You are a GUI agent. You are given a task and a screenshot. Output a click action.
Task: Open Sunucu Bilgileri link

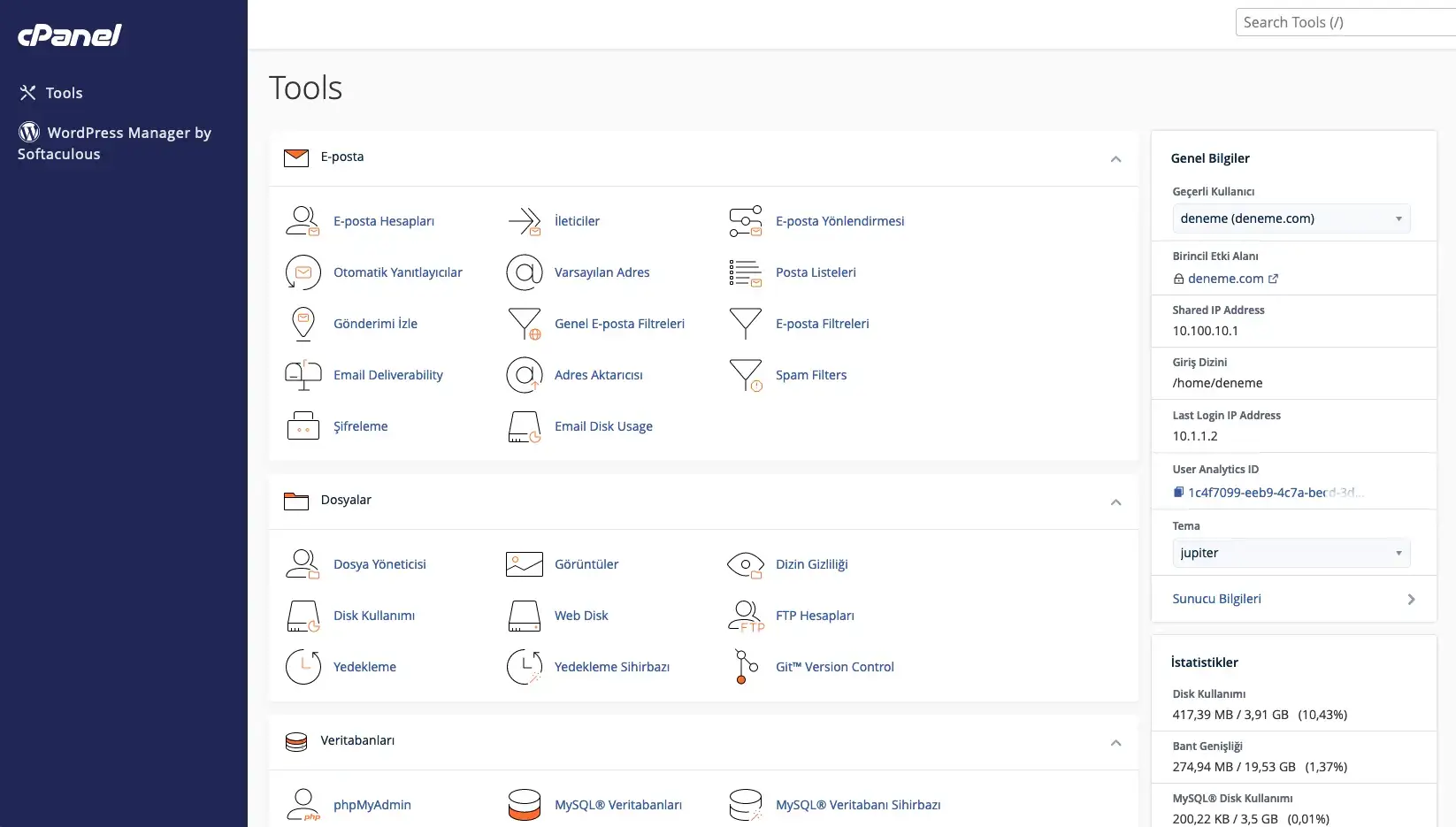point(1217,599)
